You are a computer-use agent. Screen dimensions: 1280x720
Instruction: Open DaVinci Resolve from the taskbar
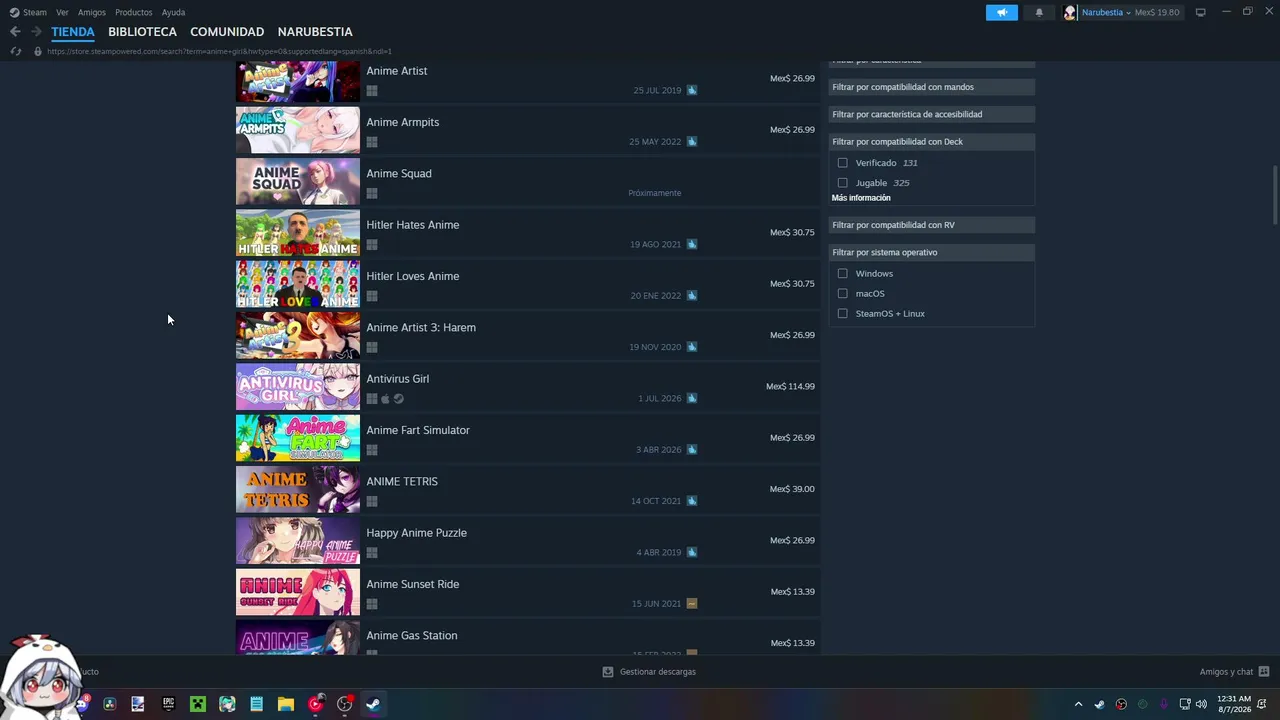(x=110, y=704)
